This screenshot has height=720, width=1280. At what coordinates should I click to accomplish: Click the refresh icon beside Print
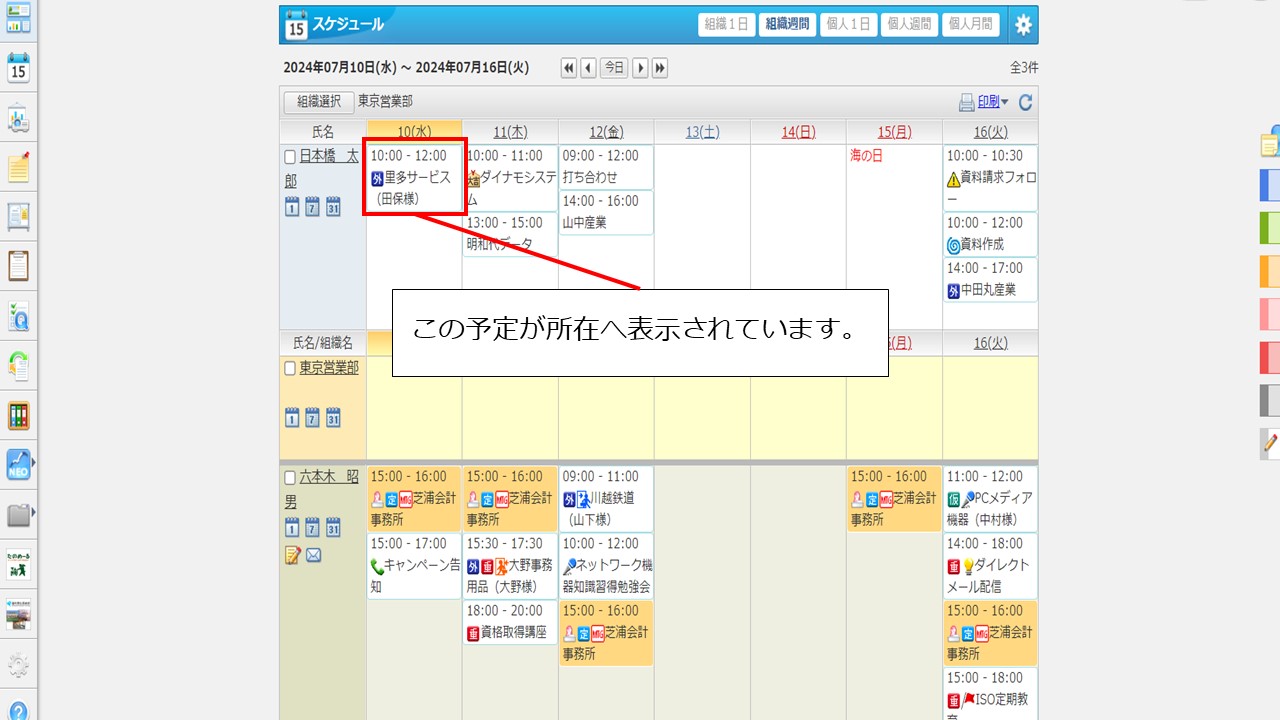pyautogui.click(x=1025, y=102)
